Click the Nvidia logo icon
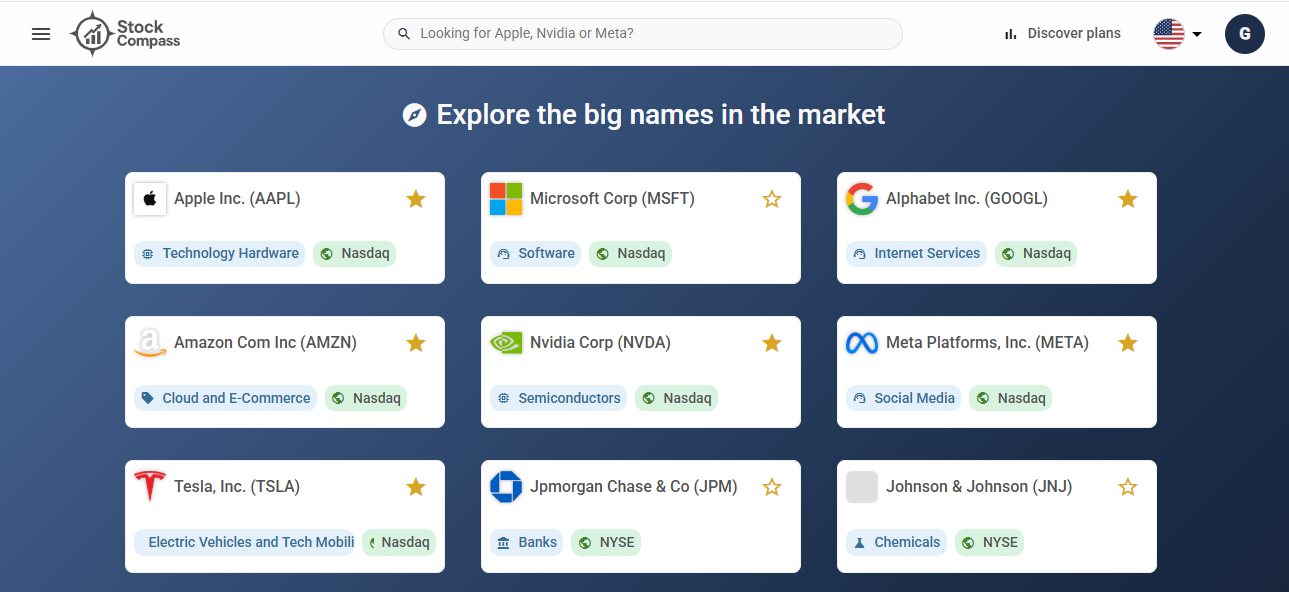Viewport: 1289px width, 592px height. [506, 343]
